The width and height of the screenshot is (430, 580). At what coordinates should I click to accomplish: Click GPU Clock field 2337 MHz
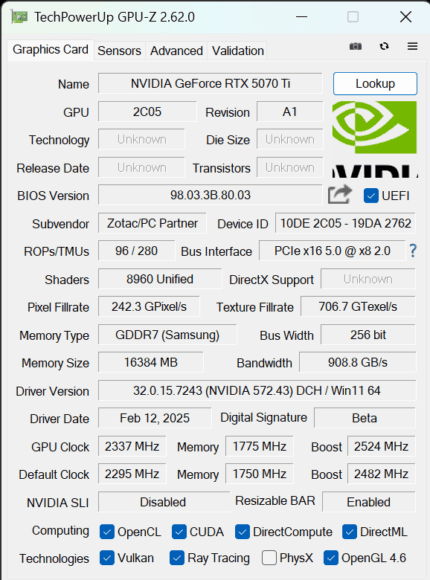pos(132,446)
